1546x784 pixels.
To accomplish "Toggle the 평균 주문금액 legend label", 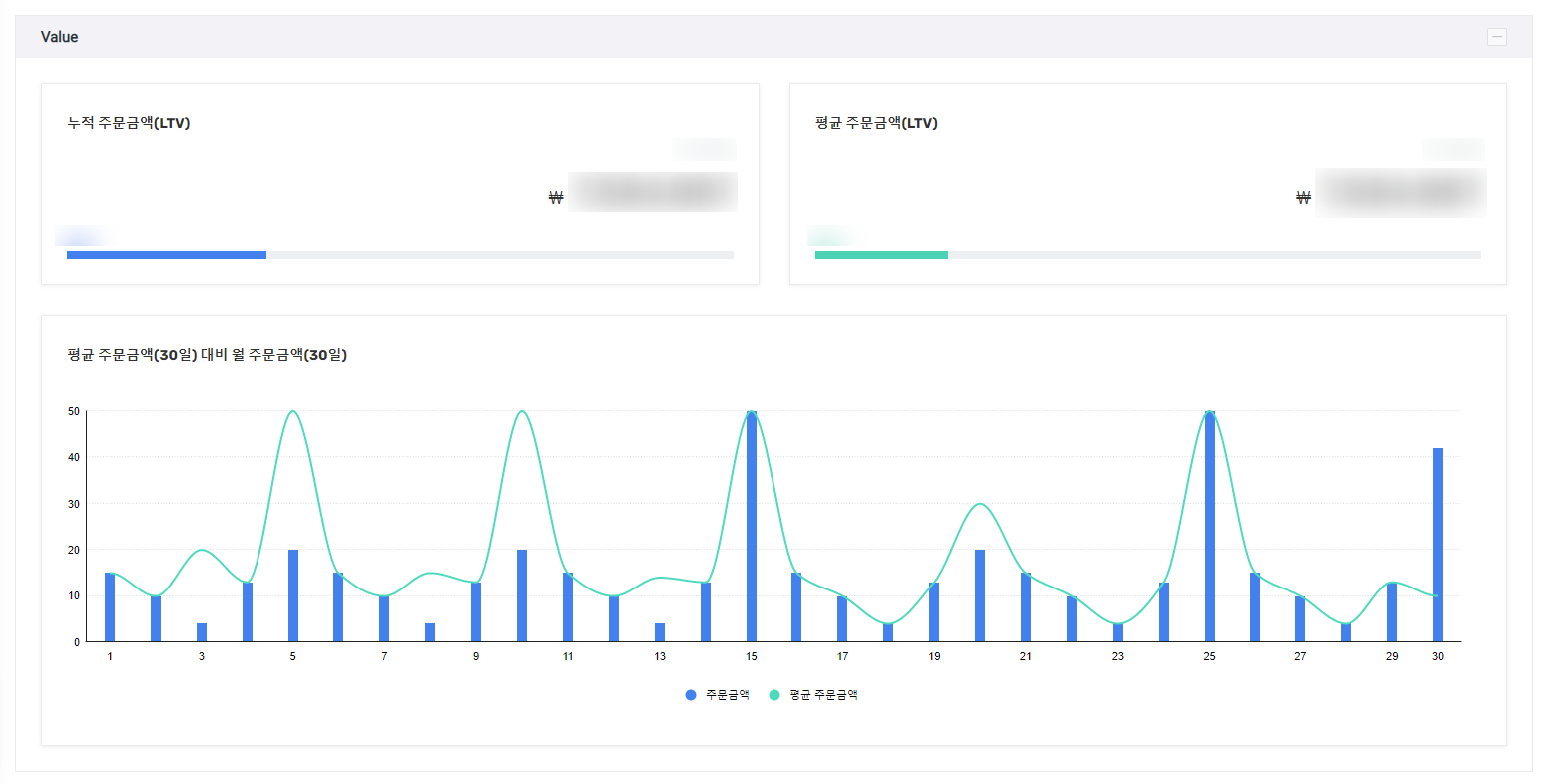I will (x=823, y=695).
